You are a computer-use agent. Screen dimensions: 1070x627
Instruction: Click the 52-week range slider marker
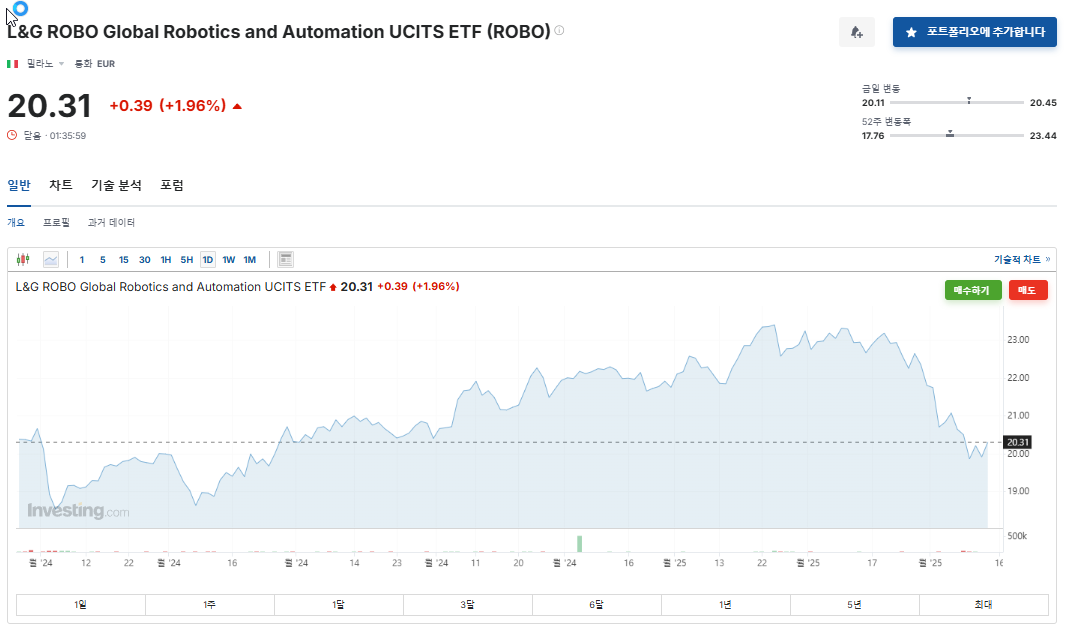tap(949, 134)
